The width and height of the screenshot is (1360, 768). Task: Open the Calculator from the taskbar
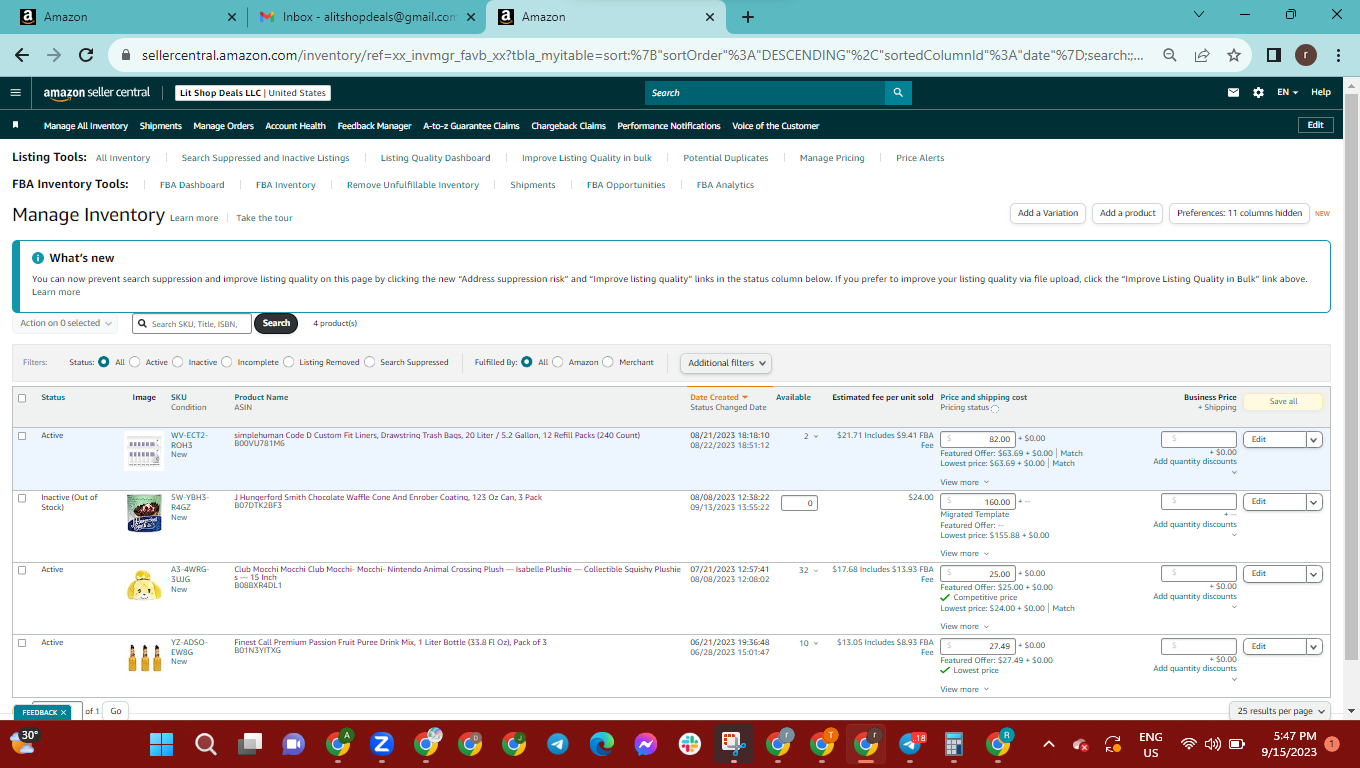click(x=954, y=744)
